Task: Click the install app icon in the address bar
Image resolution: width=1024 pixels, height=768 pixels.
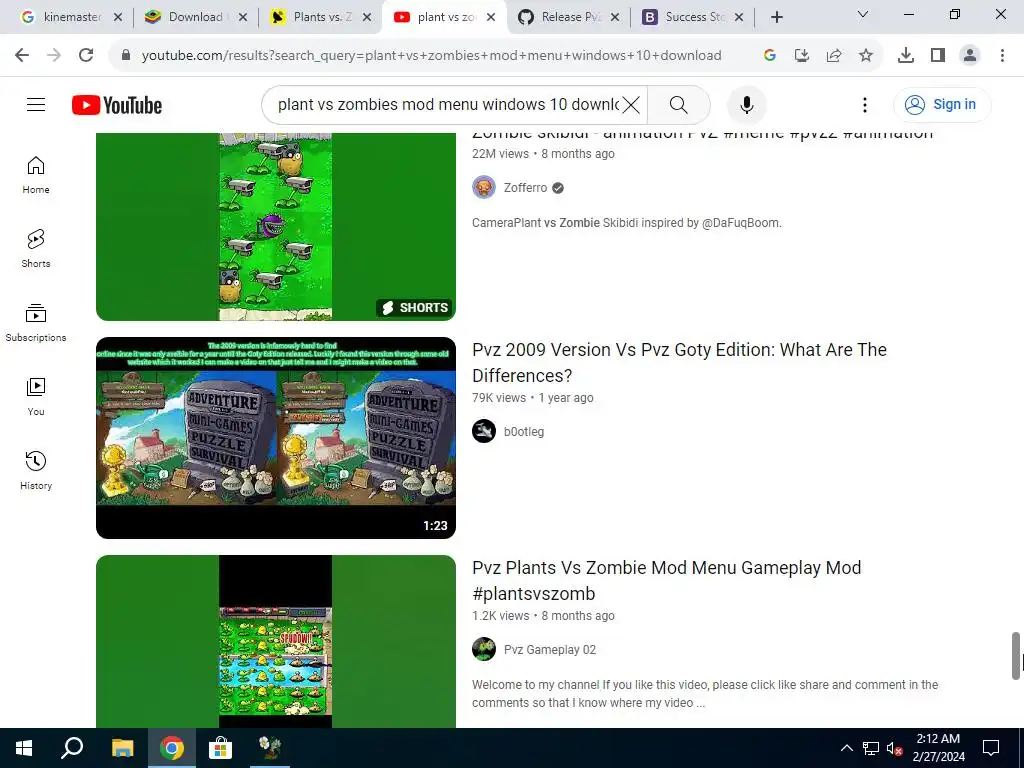Action: point(801,55)
